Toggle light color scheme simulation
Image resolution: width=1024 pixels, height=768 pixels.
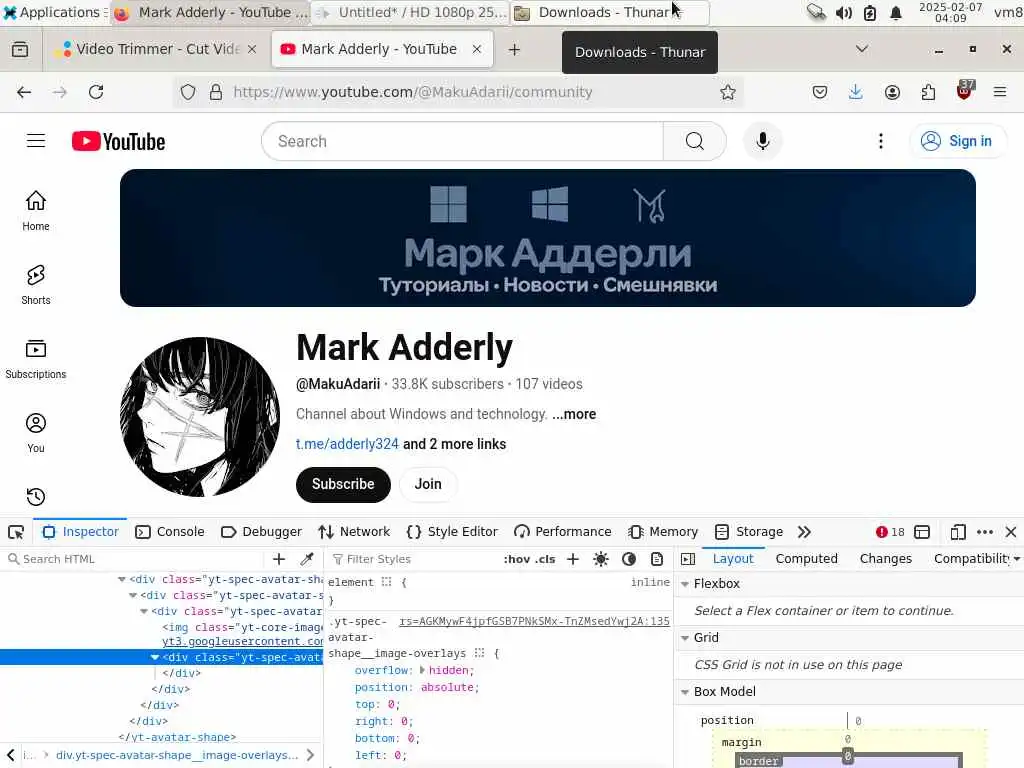tap(601, 559)
